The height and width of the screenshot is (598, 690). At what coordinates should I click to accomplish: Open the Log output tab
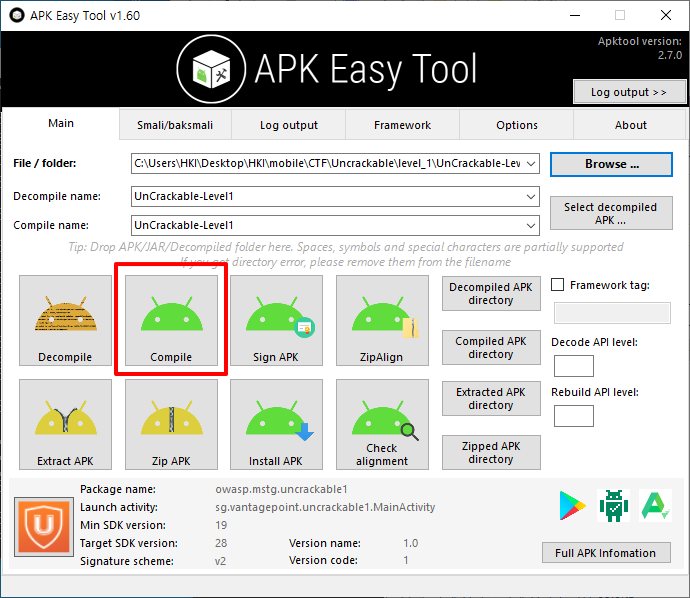[289, 125]
